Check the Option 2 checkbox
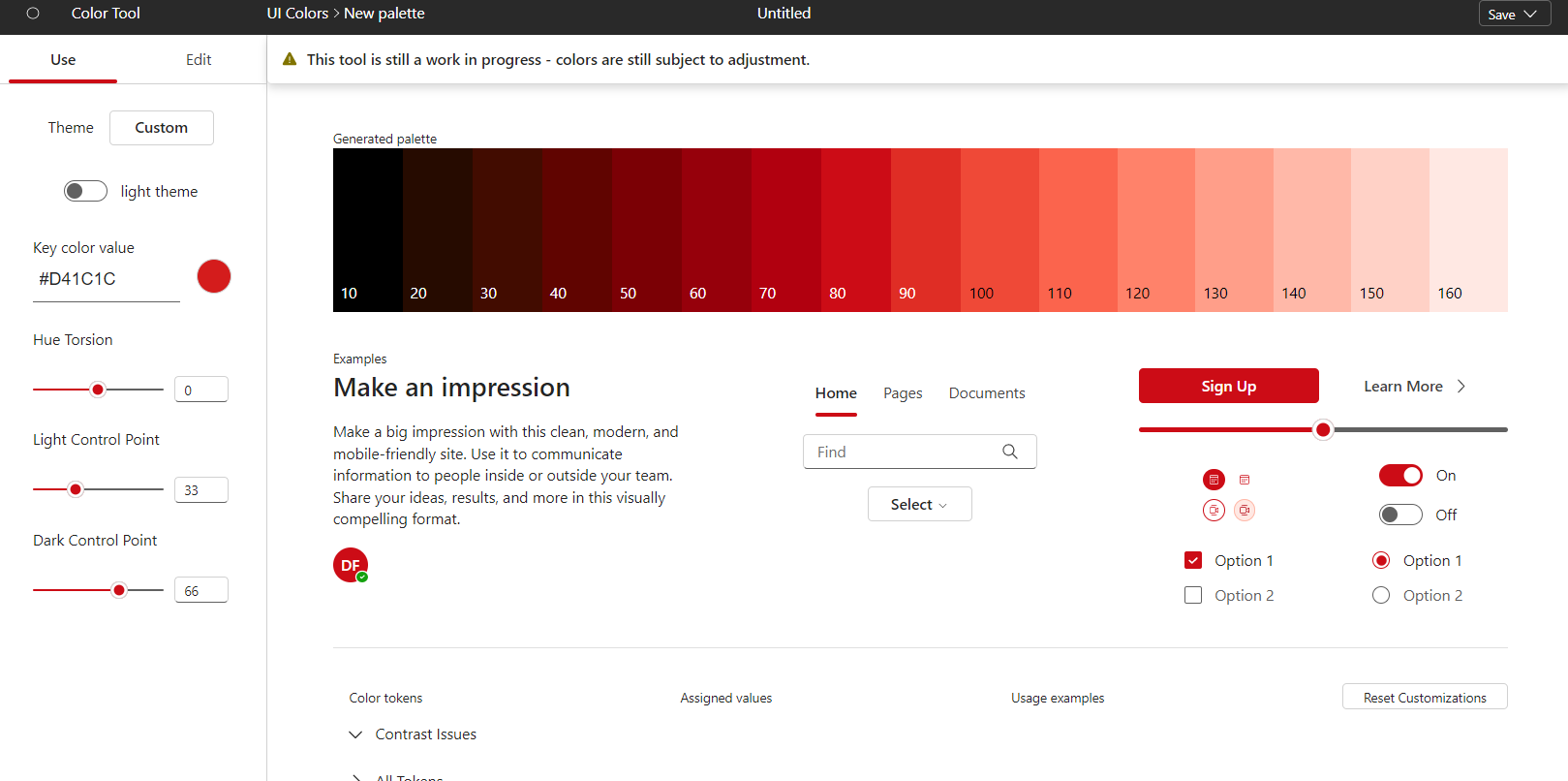1568x781 pixels. pos(1193,595)
